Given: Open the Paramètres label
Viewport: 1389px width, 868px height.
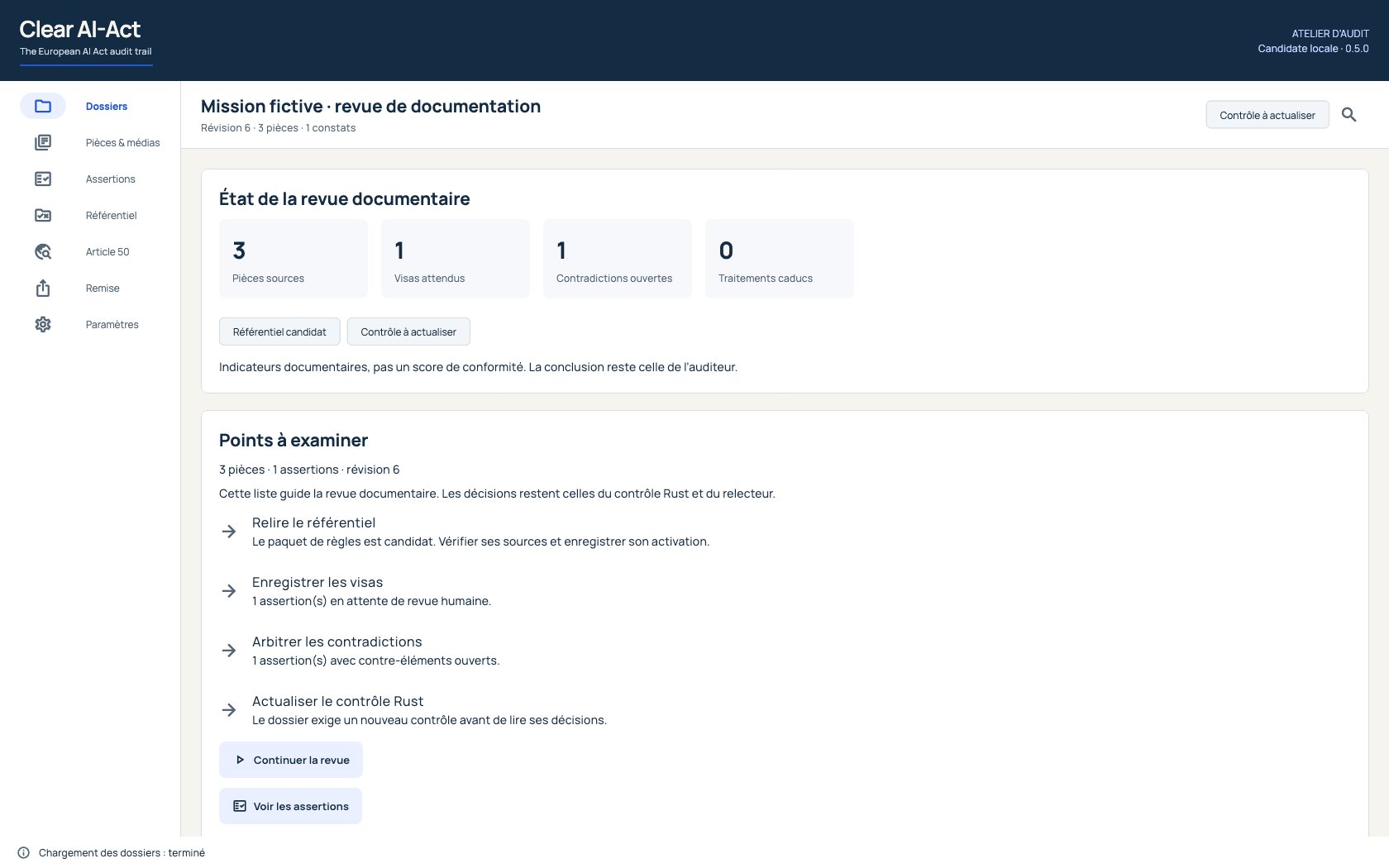Looking at the screenshot, I should pyautogui.click(x=112, y=324).
